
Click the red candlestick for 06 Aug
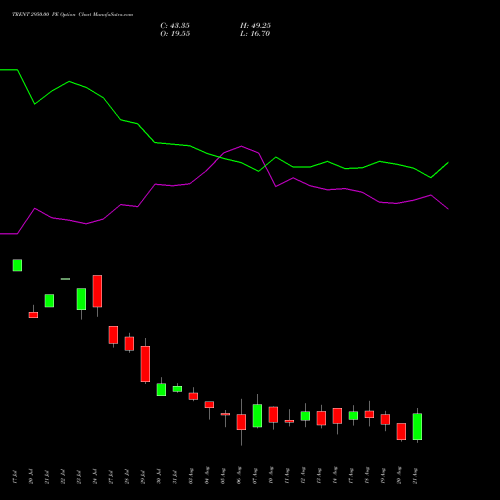(x=241, y=422)
